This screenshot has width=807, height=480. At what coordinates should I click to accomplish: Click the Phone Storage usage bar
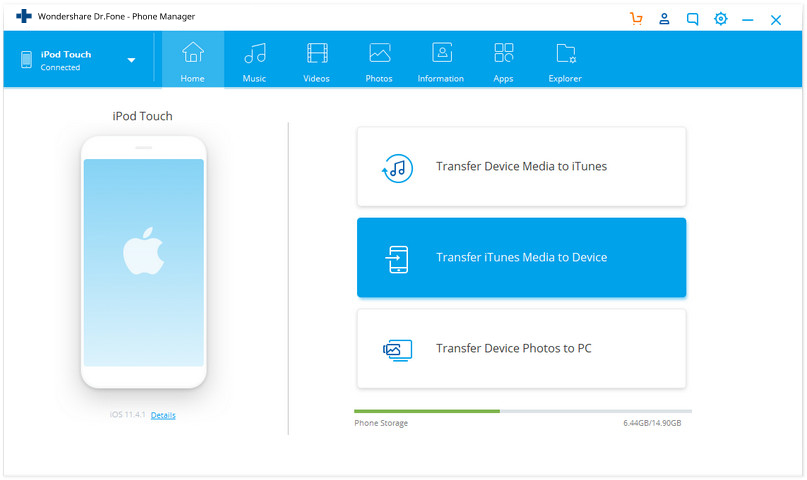[523, 411]
